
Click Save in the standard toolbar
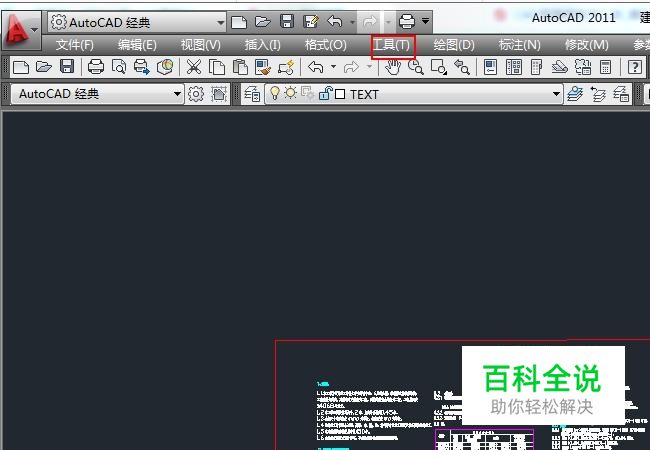tap(67, 67)
